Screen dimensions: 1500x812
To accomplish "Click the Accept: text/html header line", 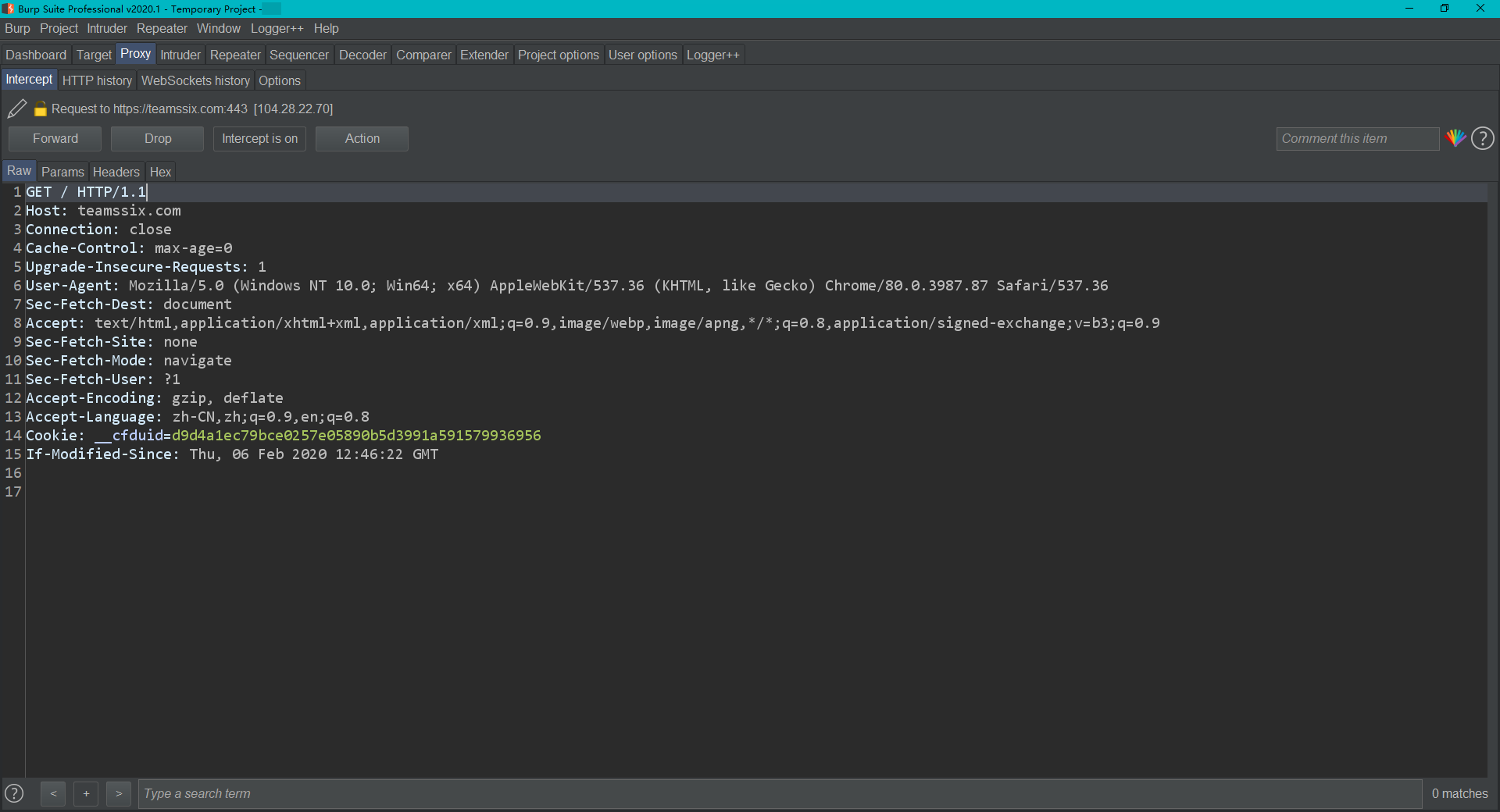I will [x=593, y=323].
